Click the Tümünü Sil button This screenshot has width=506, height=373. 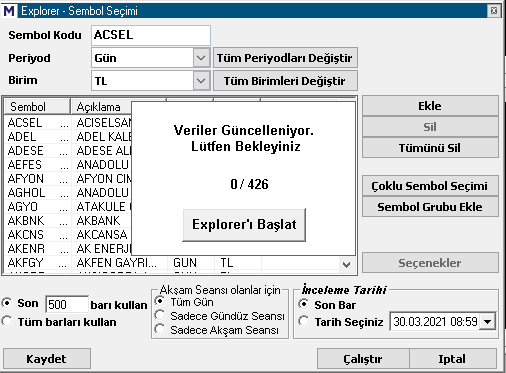430,148
